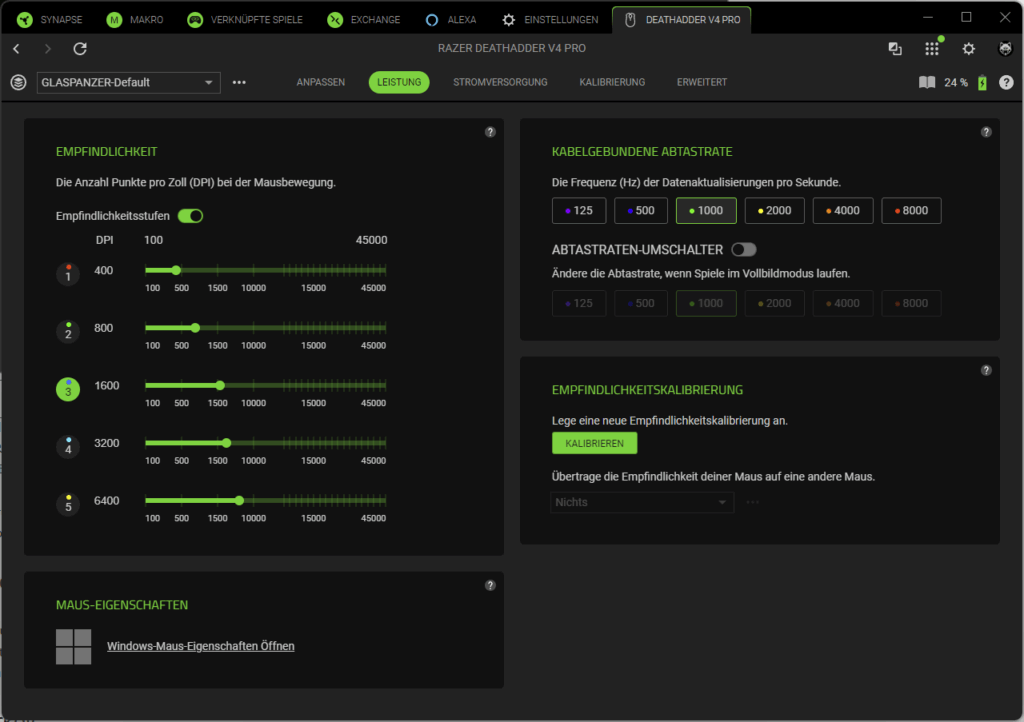This screenshot has width=1024, height=722.
Task: Click the 6400 DPI value of stage 5
Action: (106, 501)
